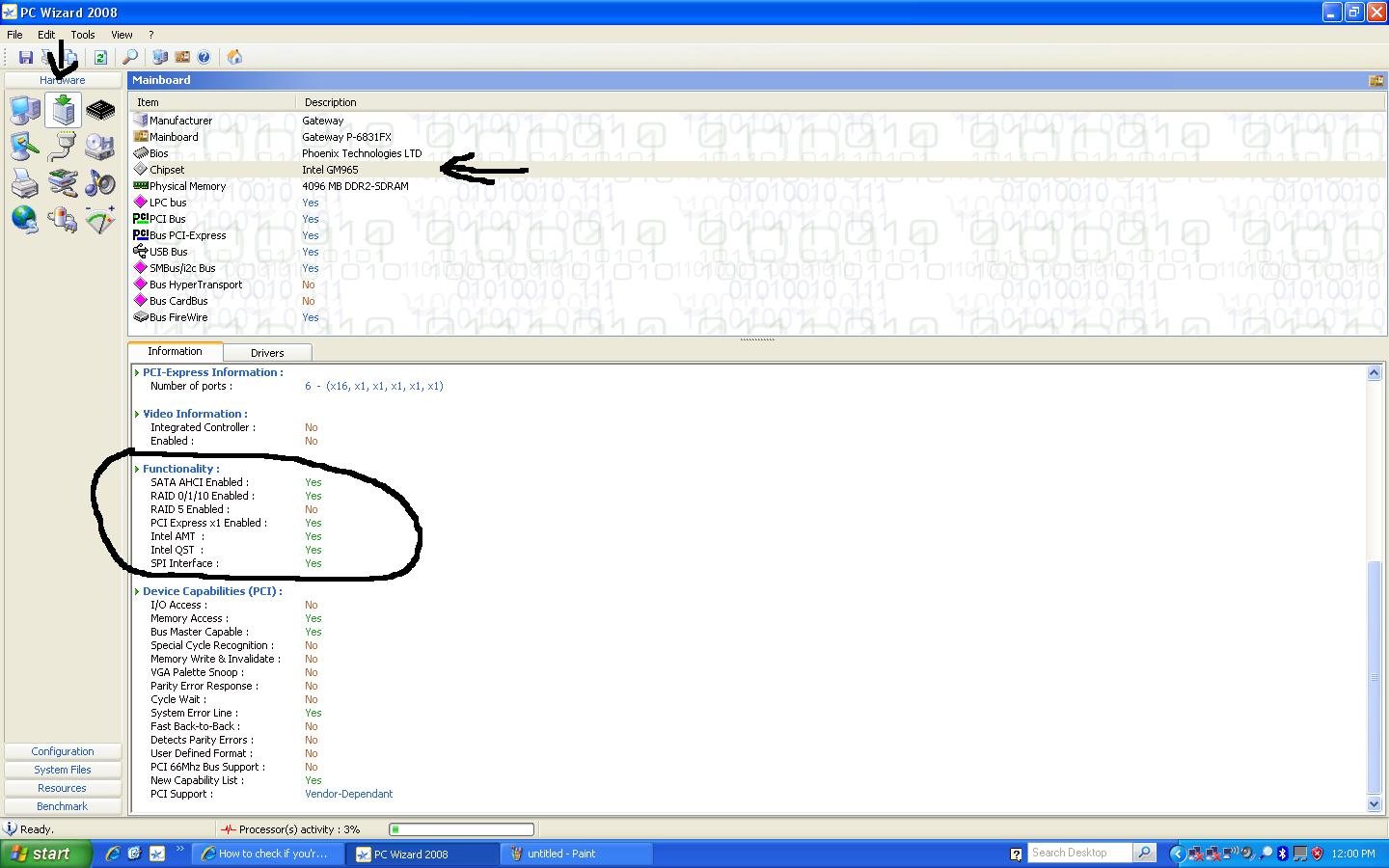Select the USB Bus row
The height and width of the screenshot is (868, 1389).
click(x=757, y=252)
